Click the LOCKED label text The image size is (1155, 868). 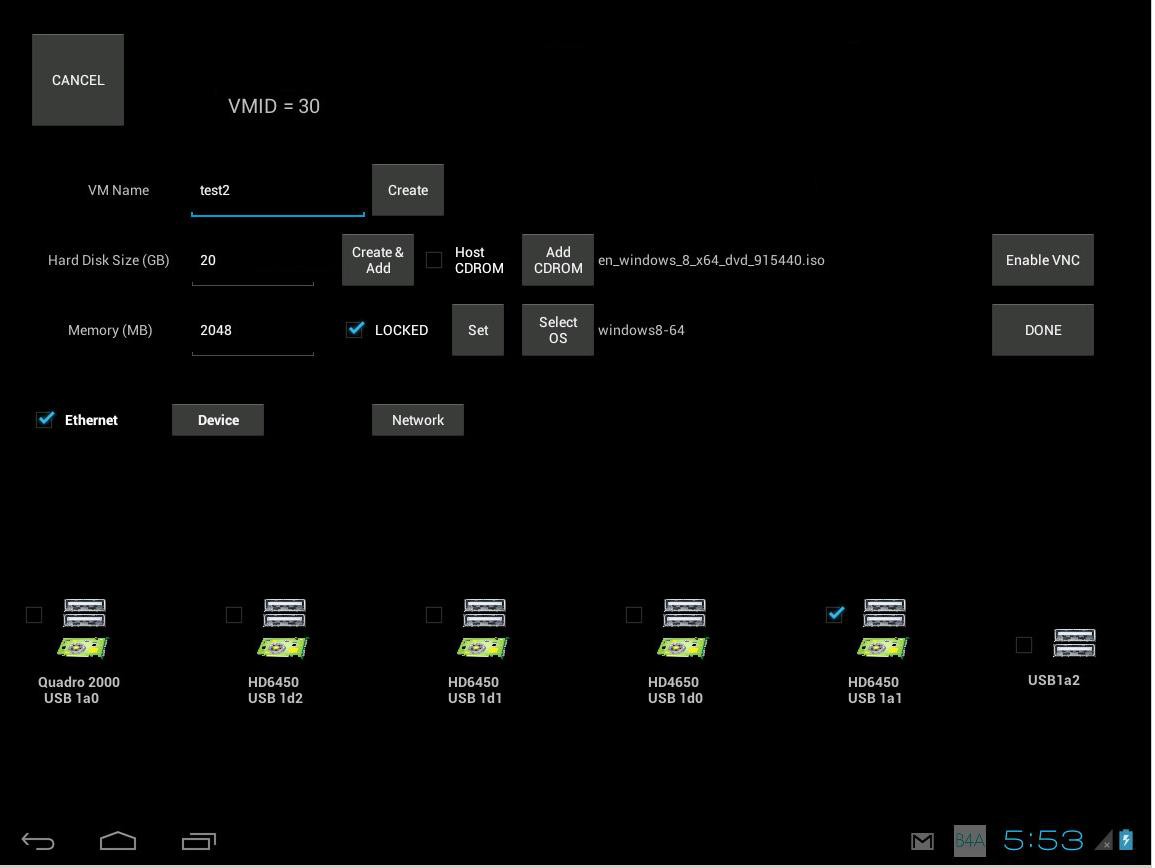tap(401, 330)
